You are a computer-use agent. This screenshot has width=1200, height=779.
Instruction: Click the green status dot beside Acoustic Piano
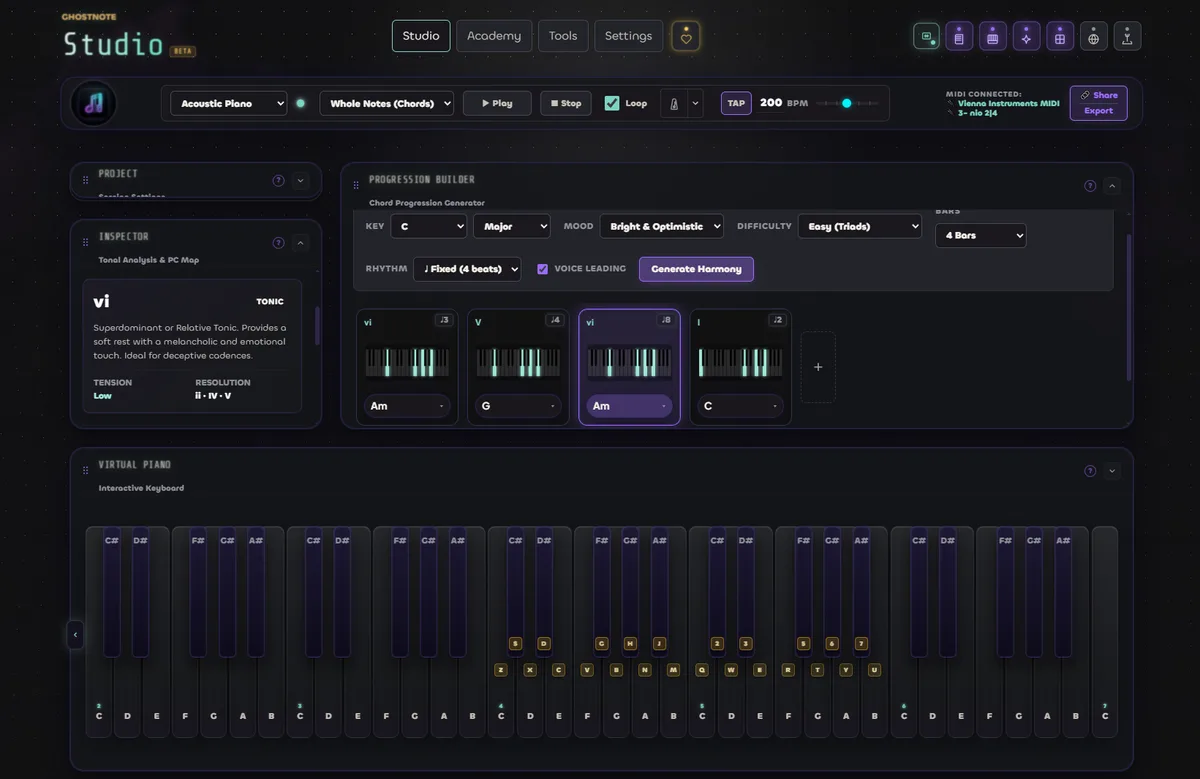(300, 103)
